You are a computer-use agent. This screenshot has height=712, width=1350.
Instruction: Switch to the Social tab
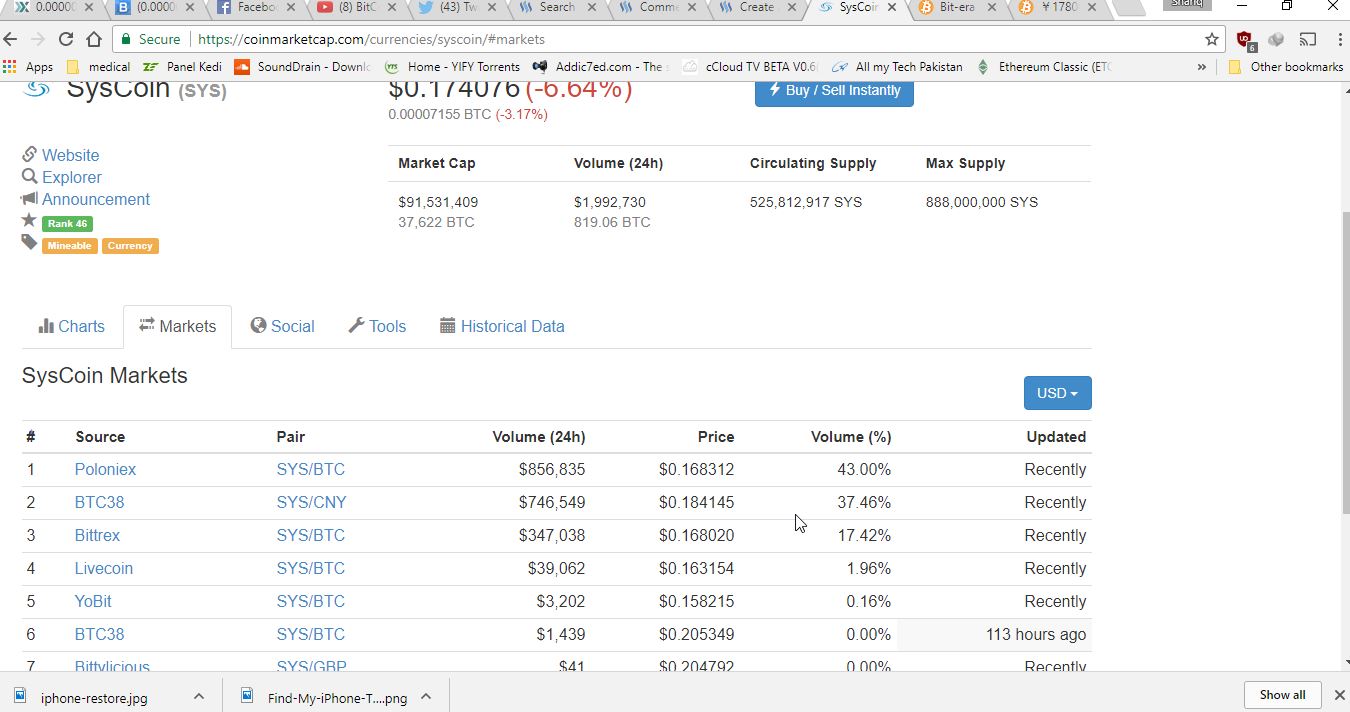click(282, 326)
